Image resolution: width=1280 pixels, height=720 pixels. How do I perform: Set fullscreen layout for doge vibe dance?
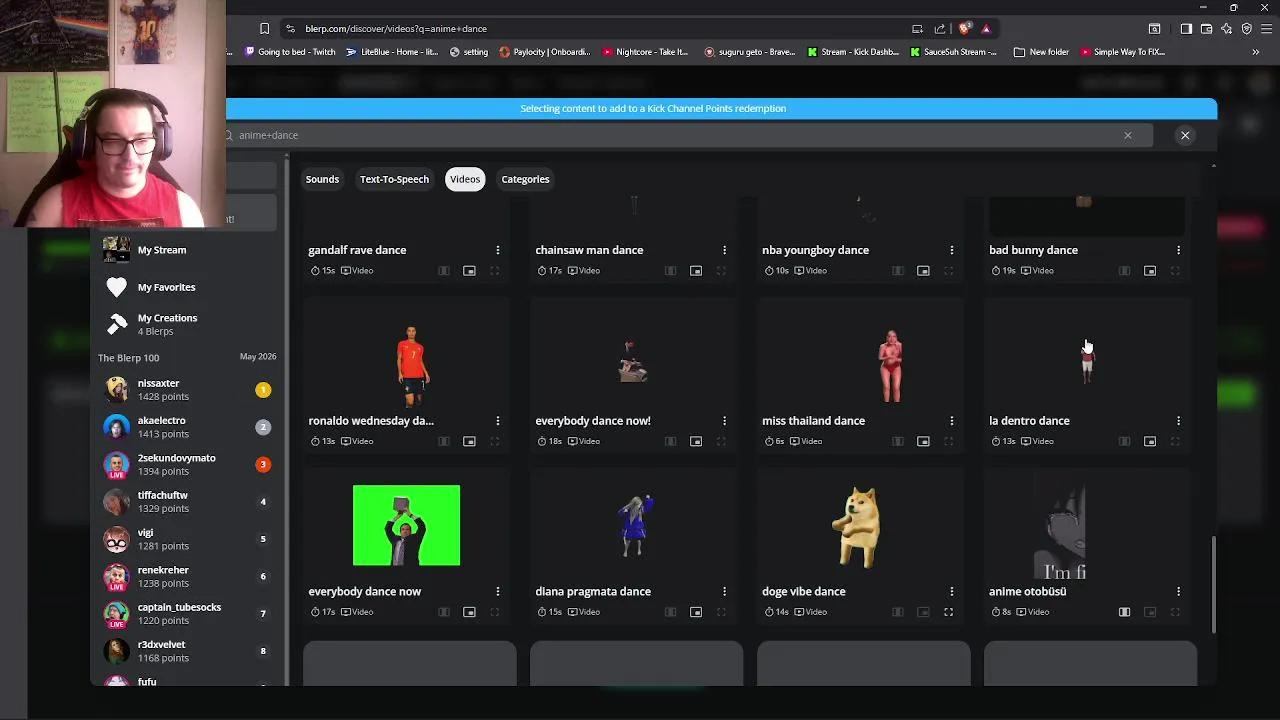pyautogui.click(x=948, y=612)
